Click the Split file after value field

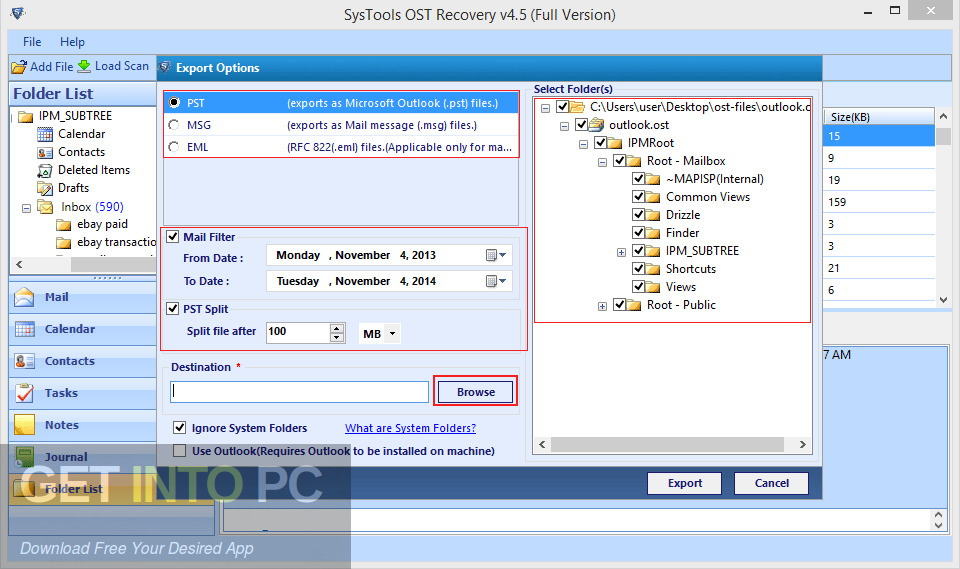pos(298,332)
